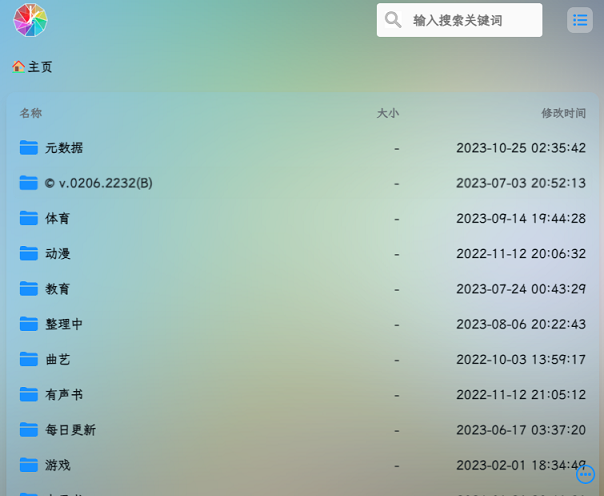Focus the 输入搜索关键词 search field

pyautogui.click(x=470, y=20)
